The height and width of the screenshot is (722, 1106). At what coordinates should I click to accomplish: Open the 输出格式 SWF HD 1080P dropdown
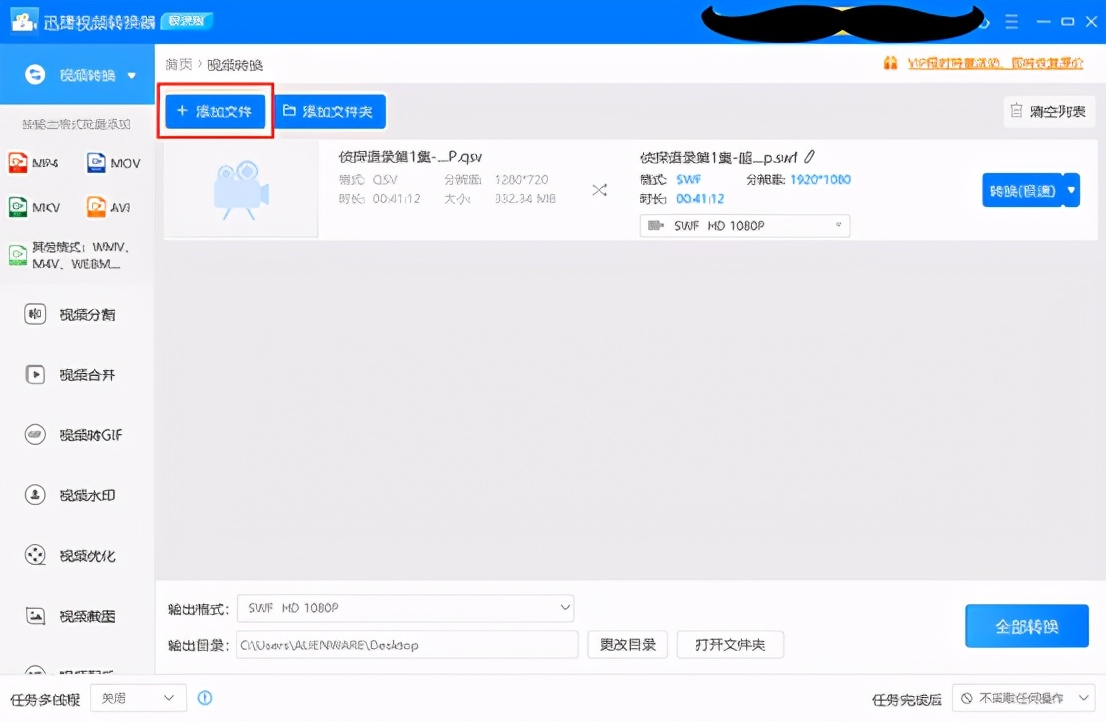tap(406, 608)
